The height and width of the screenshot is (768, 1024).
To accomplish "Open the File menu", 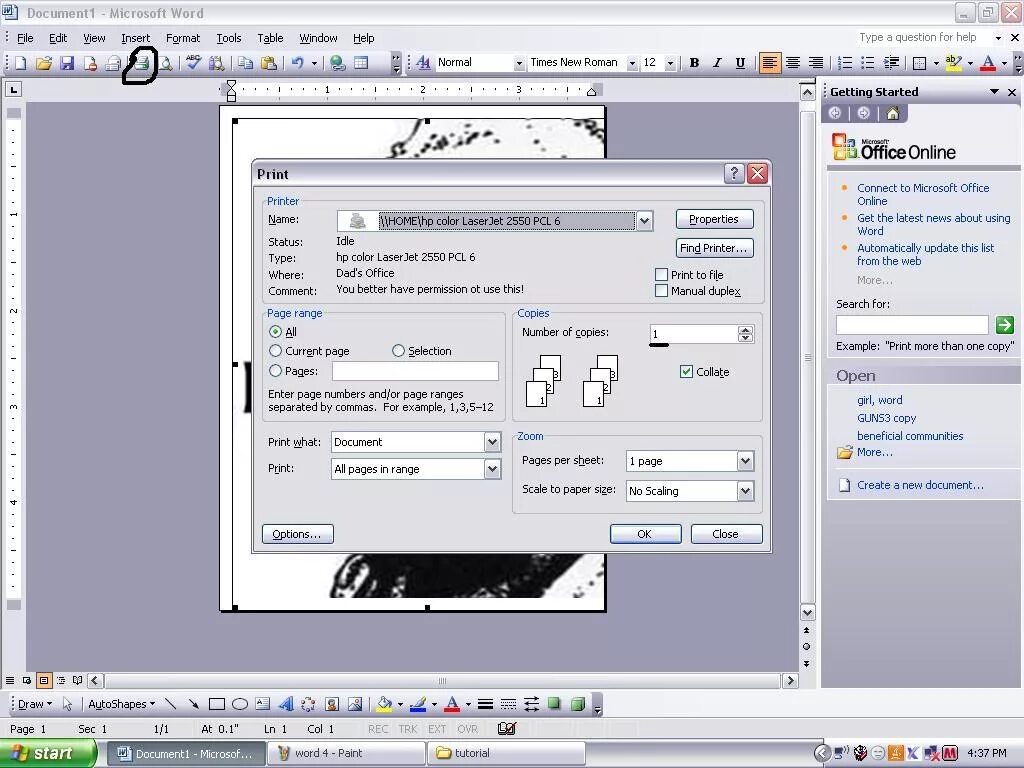I will (x=25, y=38).
